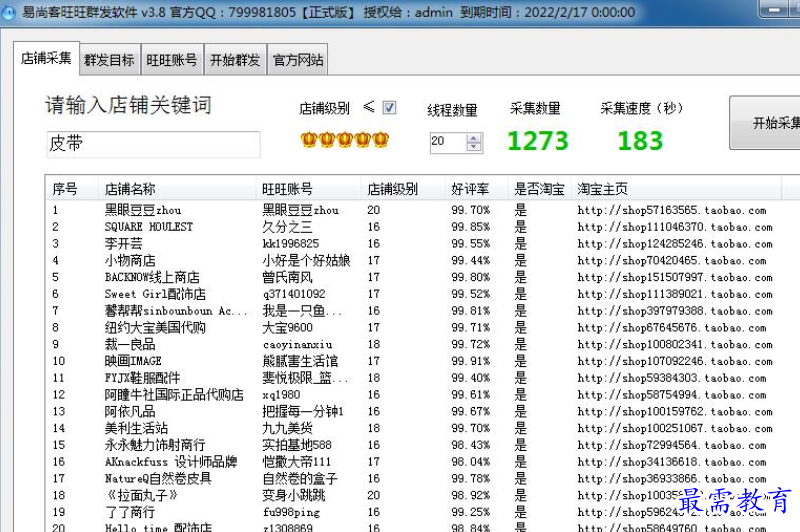Select the 美利生活站 shop row

(136, 428)
